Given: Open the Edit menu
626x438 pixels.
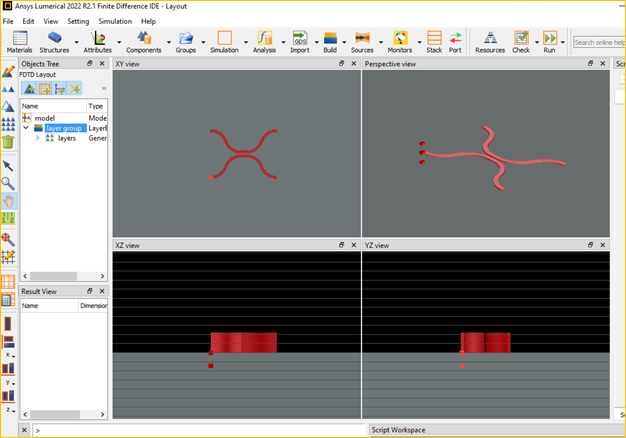Looking at the screenshot, I should click(x=28, y=21).
